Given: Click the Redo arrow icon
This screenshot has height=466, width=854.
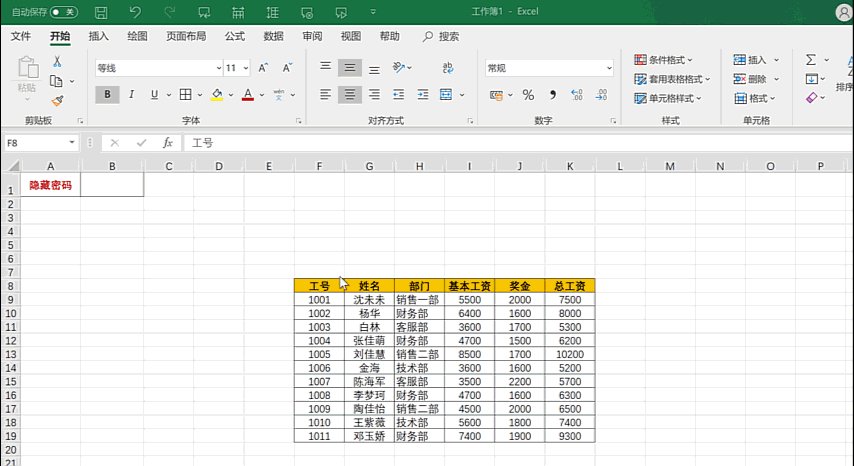Looking at the screenshot, I should pyautogui.click(x=169, y=12).
